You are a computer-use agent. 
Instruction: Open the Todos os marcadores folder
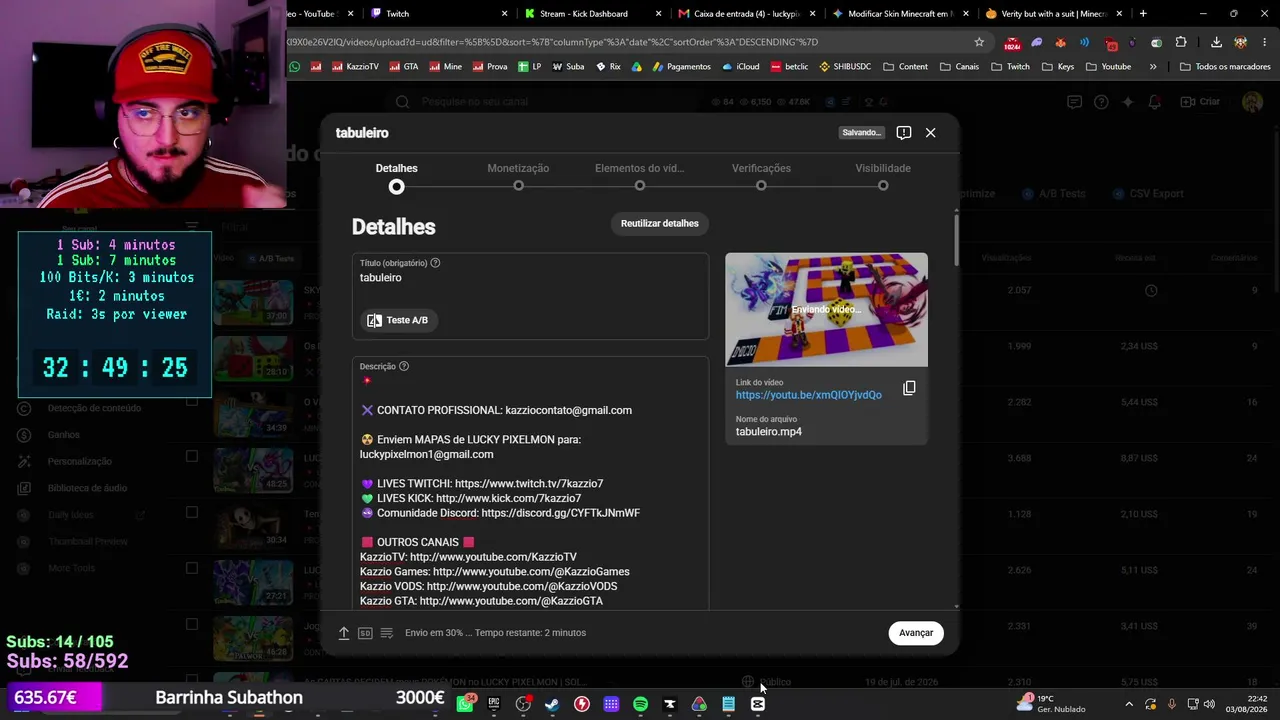[1225, 67]
